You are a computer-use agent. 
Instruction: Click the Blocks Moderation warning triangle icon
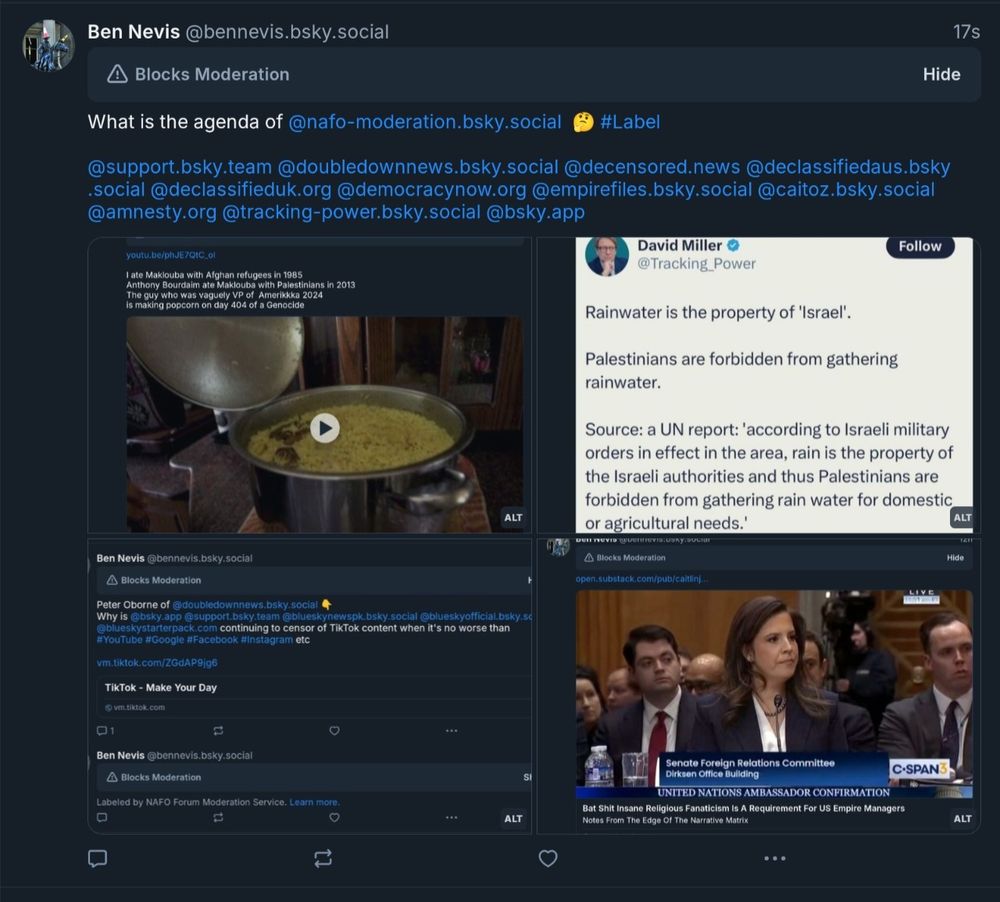click(x=117, y=74)
